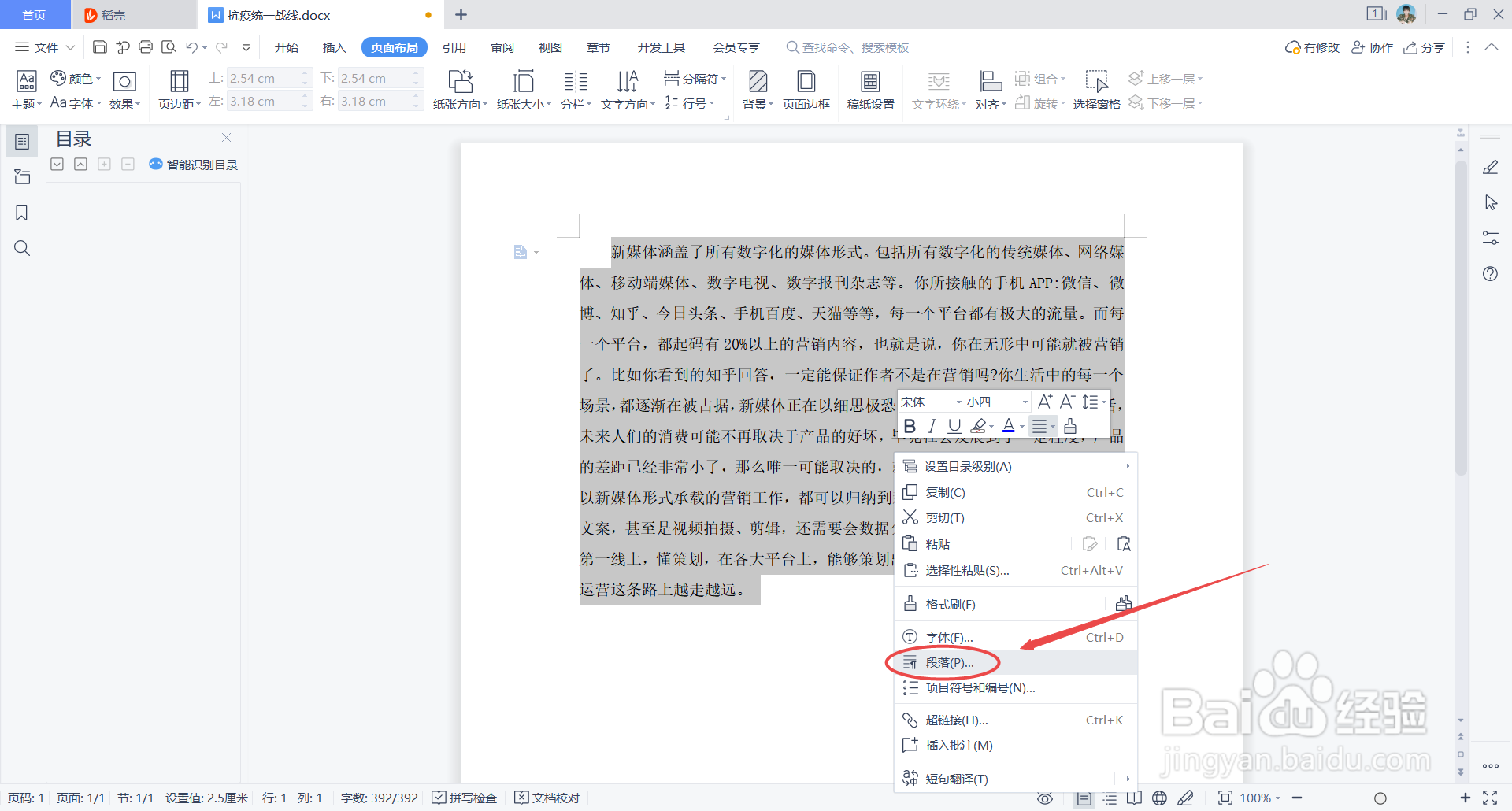1512x811 pixels.
Task: Click the pen icon in right sidebar
Action: point(1490,167)
